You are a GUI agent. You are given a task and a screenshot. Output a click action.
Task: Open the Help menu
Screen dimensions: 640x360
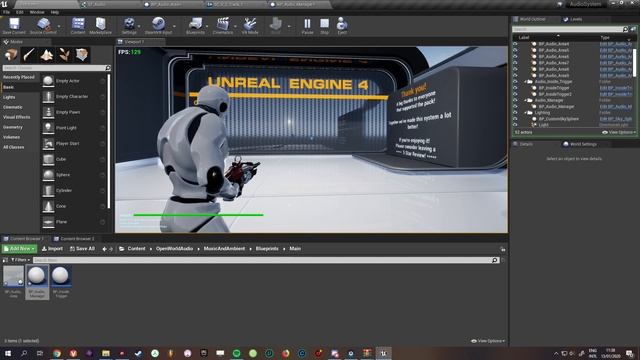tap(55, 12)
